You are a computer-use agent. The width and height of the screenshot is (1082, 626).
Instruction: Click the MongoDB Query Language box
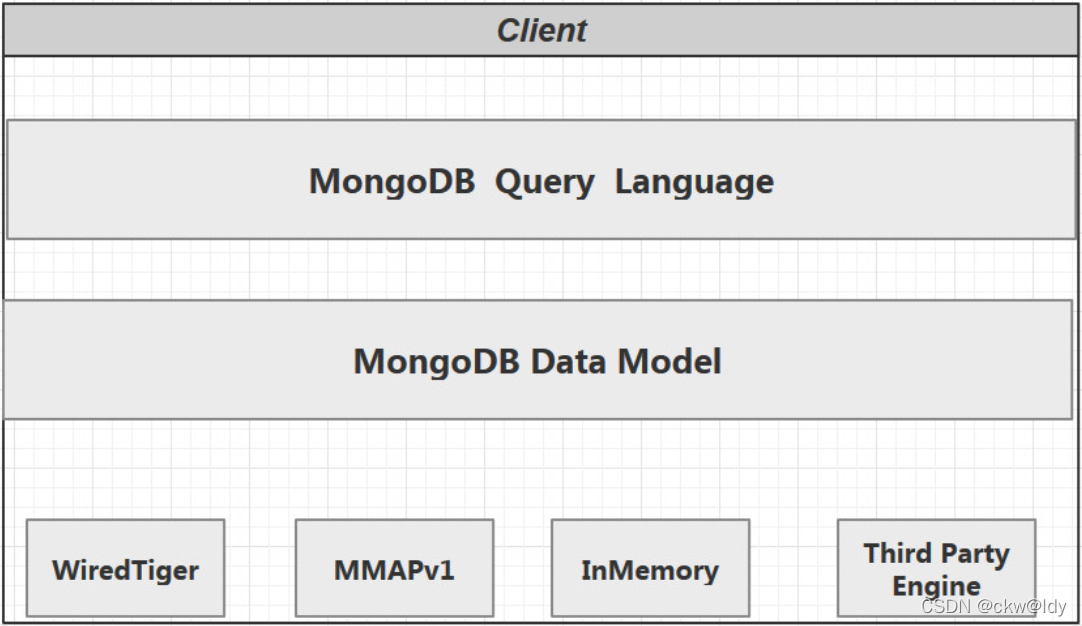pyautogui.click(x=541, y=179)
